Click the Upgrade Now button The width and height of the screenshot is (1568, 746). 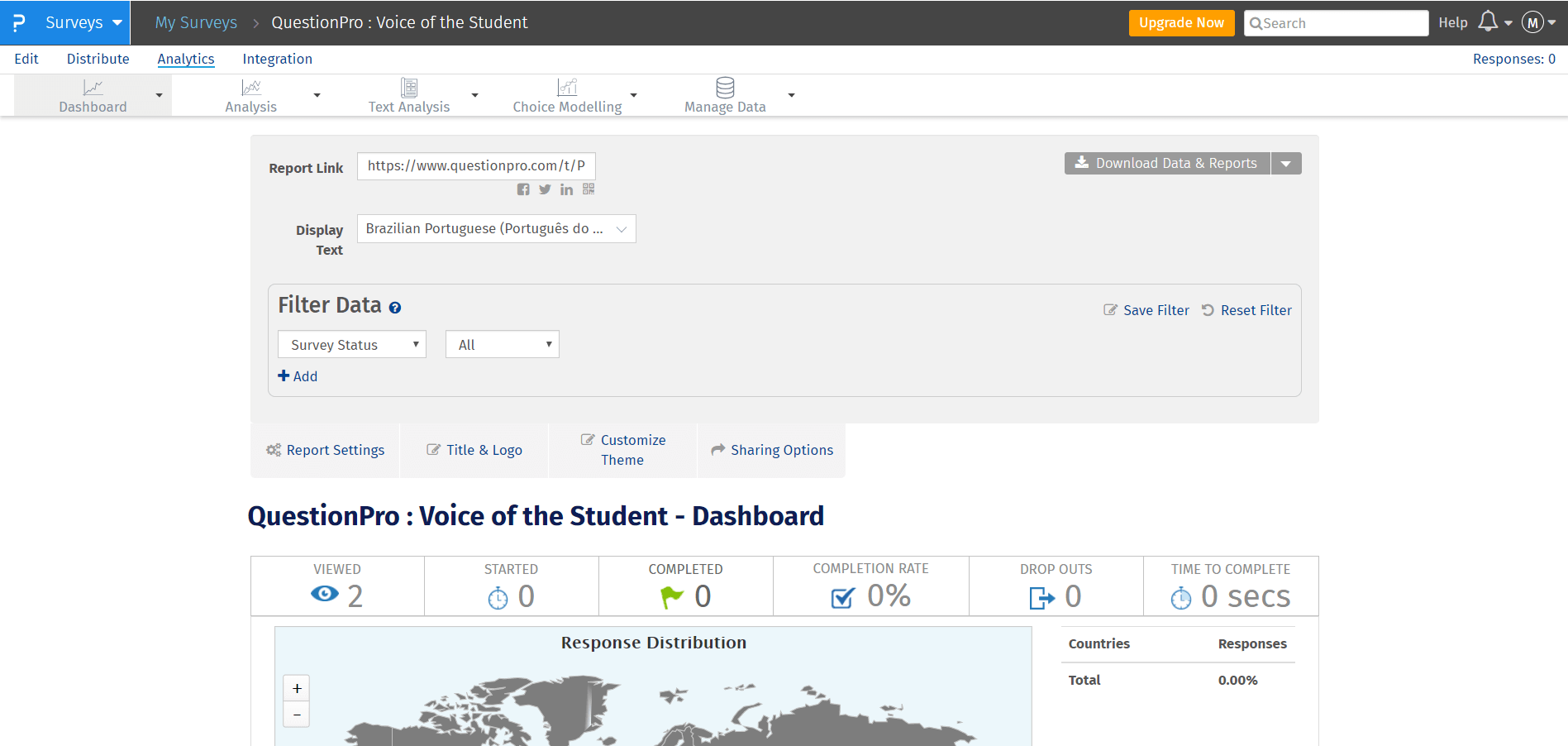1181,22
